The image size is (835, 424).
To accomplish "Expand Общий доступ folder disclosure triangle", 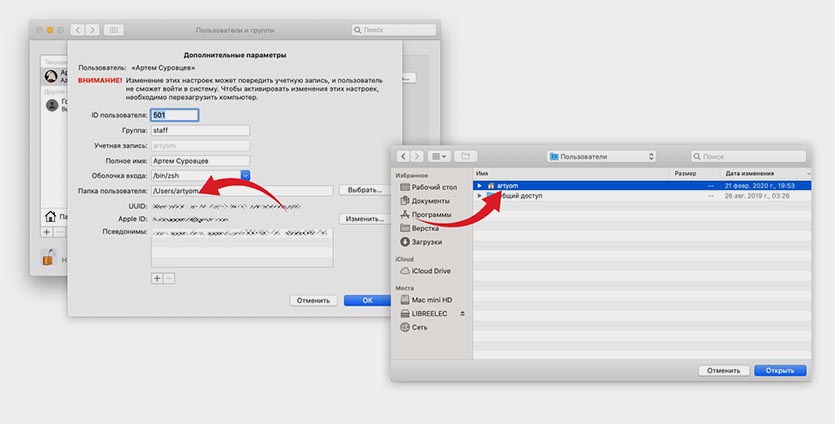I will pyautogui.click(x=479, y=196).
